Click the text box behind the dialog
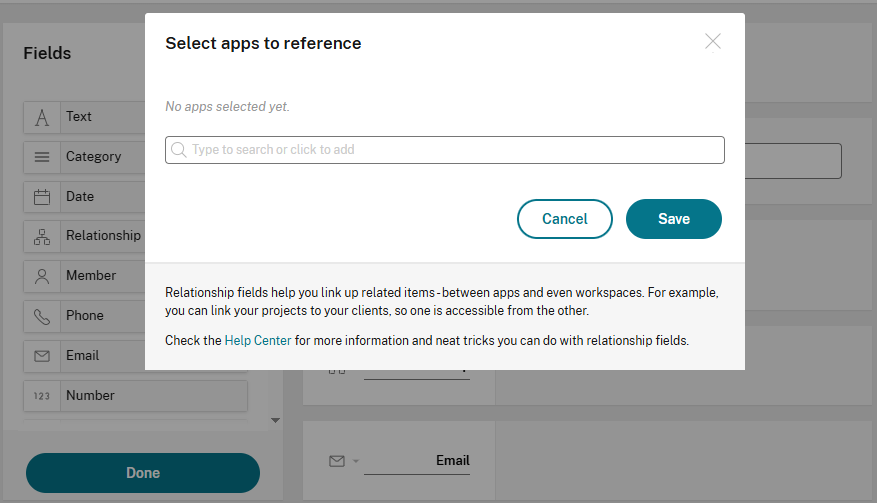This screenshot has width=877, height=503. tap(793, 161)
